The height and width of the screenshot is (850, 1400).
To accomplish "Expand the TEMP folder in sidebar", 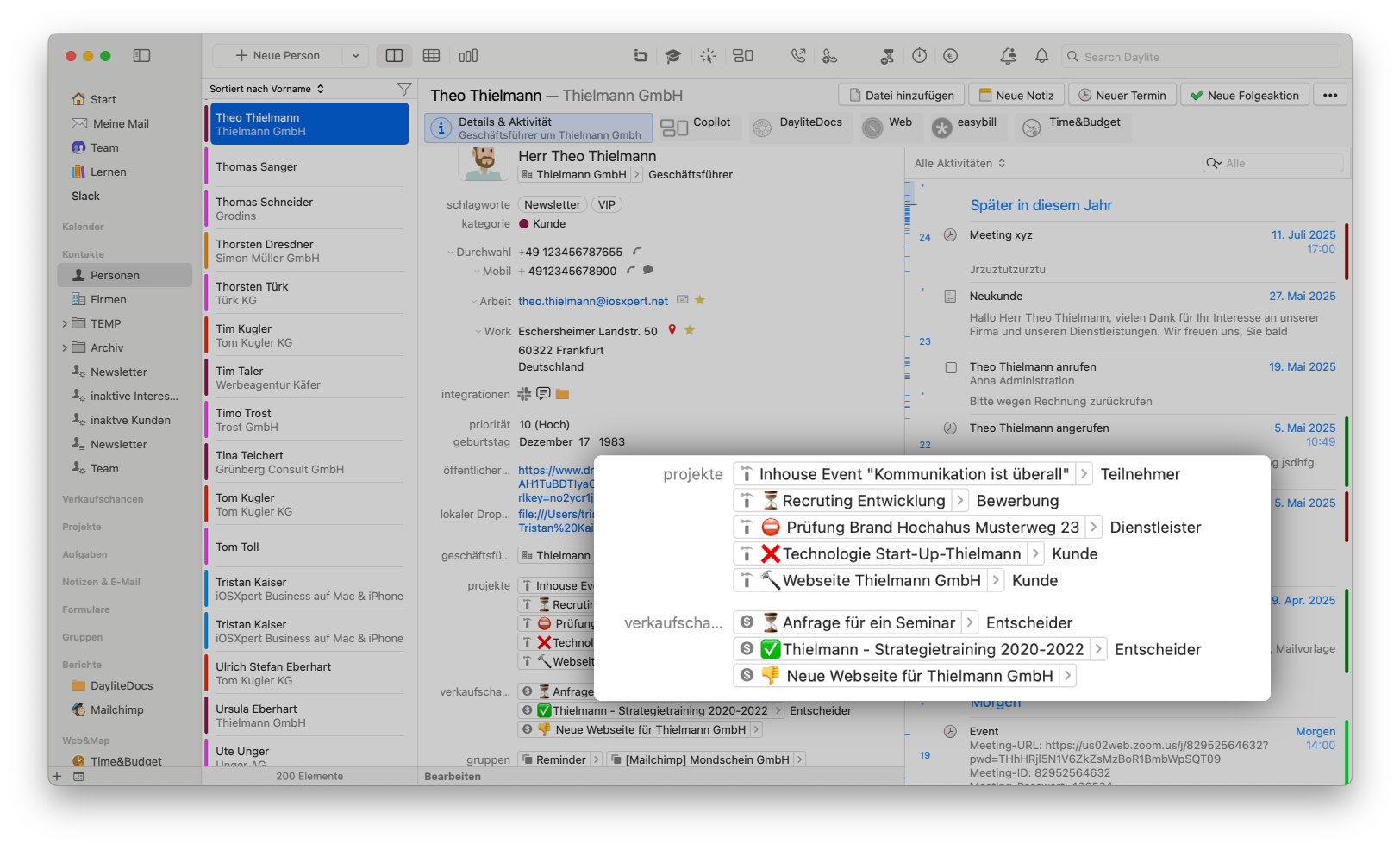I will click(x=65, y=324).
